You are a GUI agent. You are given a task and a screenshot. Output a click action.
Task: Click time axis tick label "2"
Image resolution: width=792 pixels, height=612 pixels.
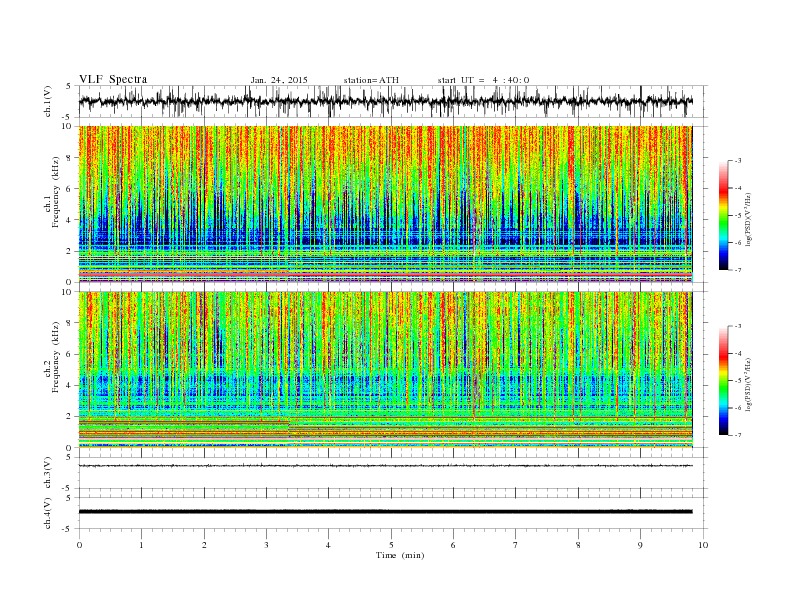[204, 545]
